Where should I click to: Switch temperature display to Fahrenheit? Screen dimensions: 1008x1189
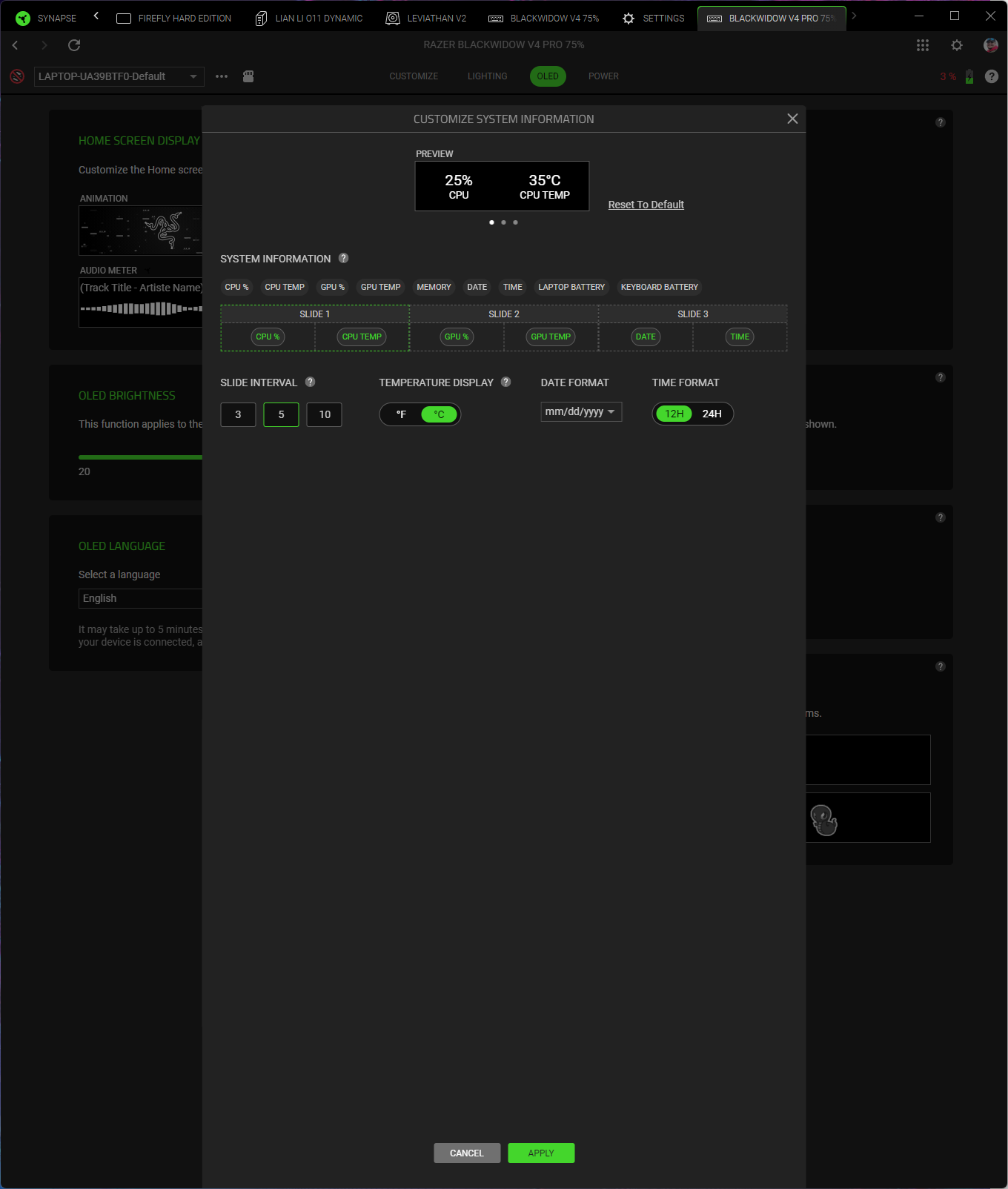[401, 414]
